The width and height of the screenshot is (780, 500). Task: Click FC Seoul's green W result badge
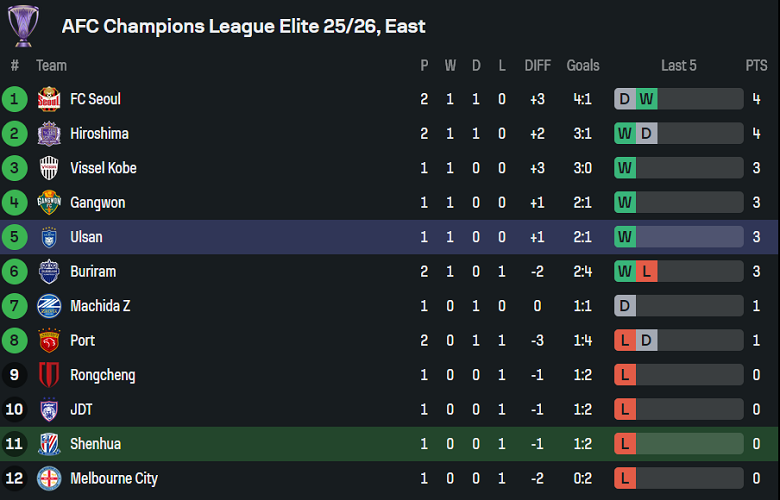click(x=647, y=99)
